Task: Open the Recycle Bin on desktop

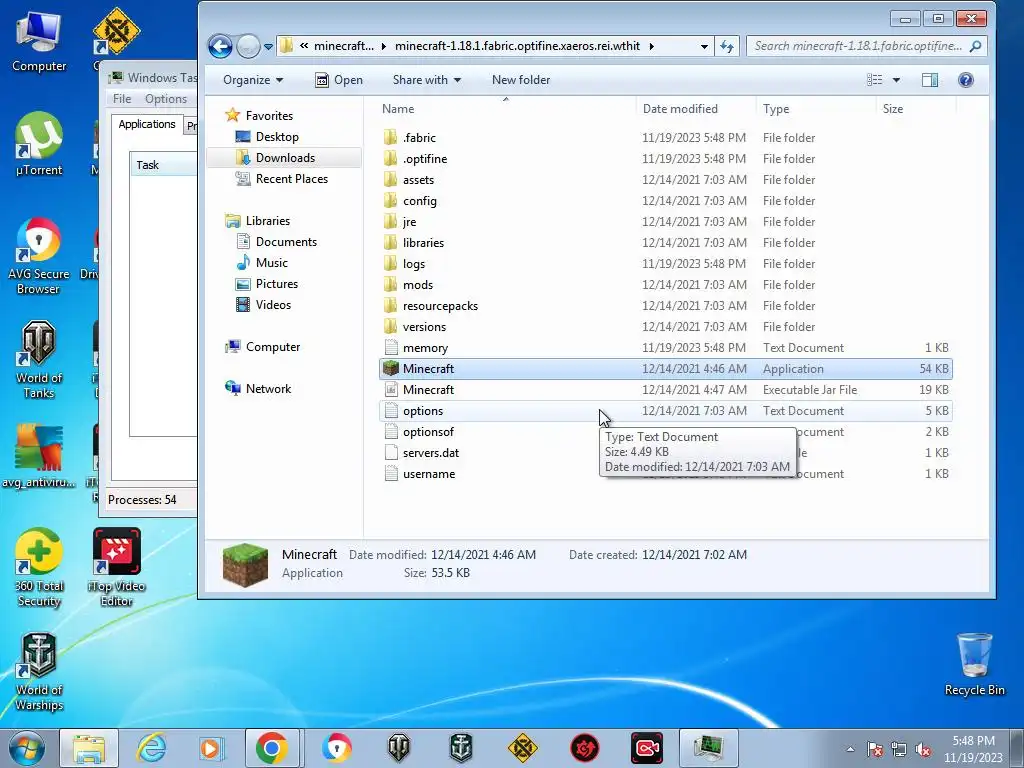Action: tap(974, 664)
